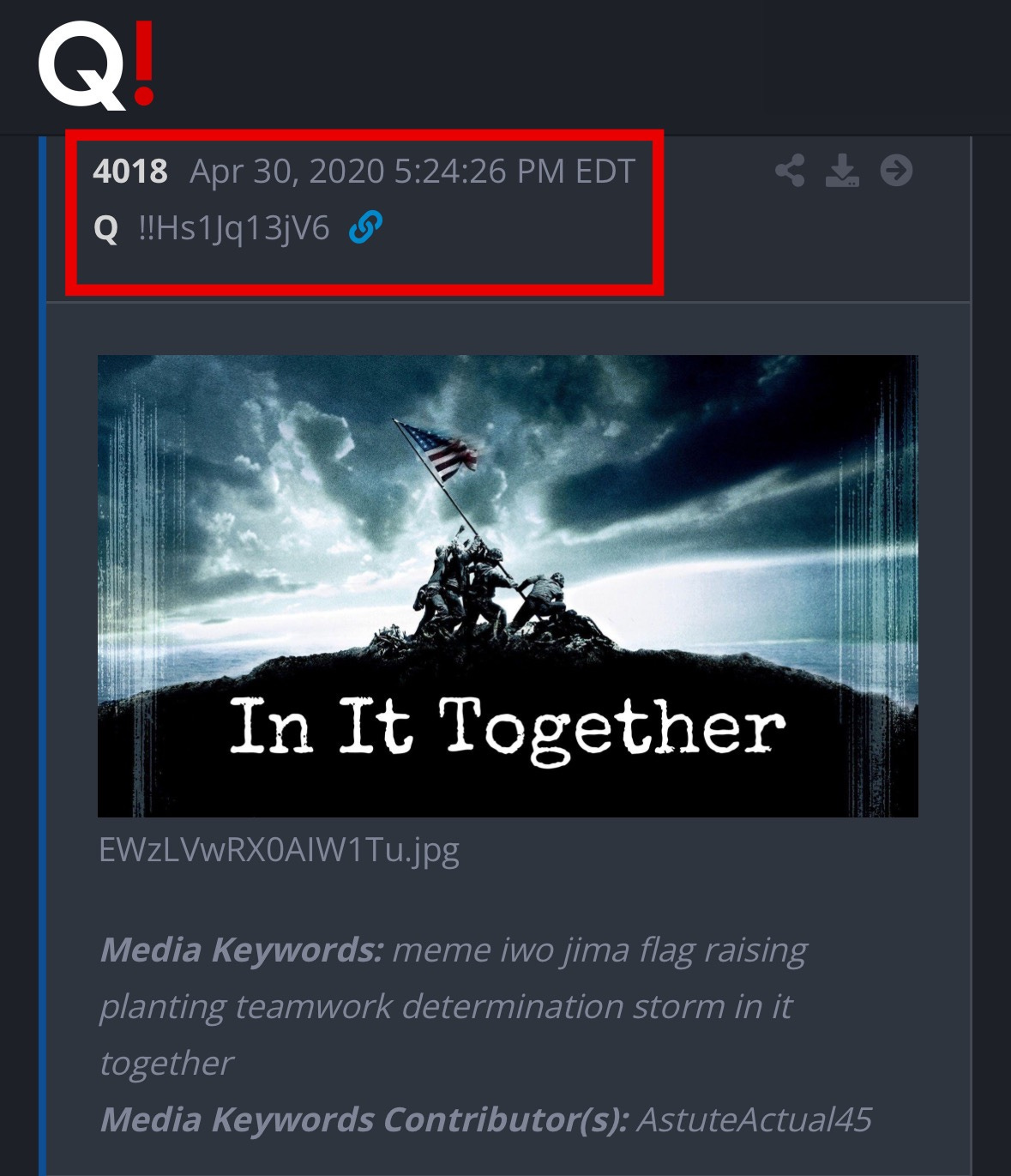Download post 4018 using download icon
This screenshot has width=1011, height=1176.
tap(842, 171)
